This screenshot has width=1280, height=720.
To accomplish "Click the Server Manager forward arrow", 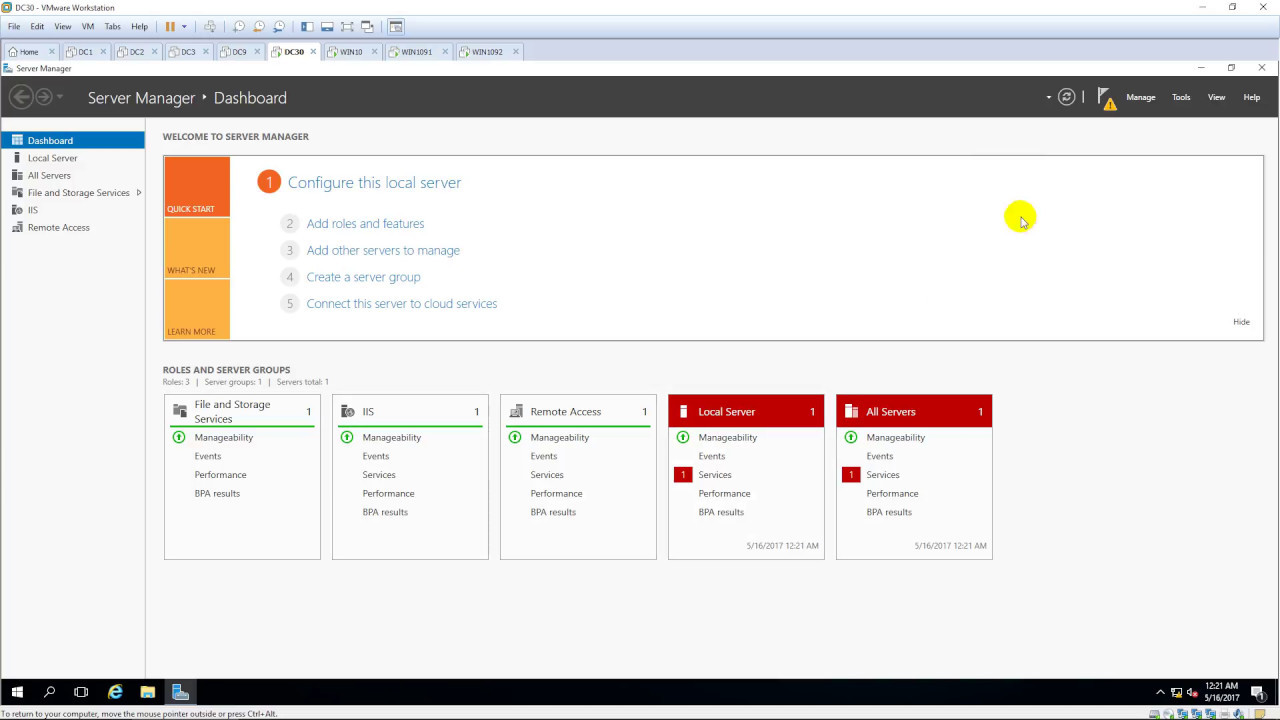I will tap(44, 97).
